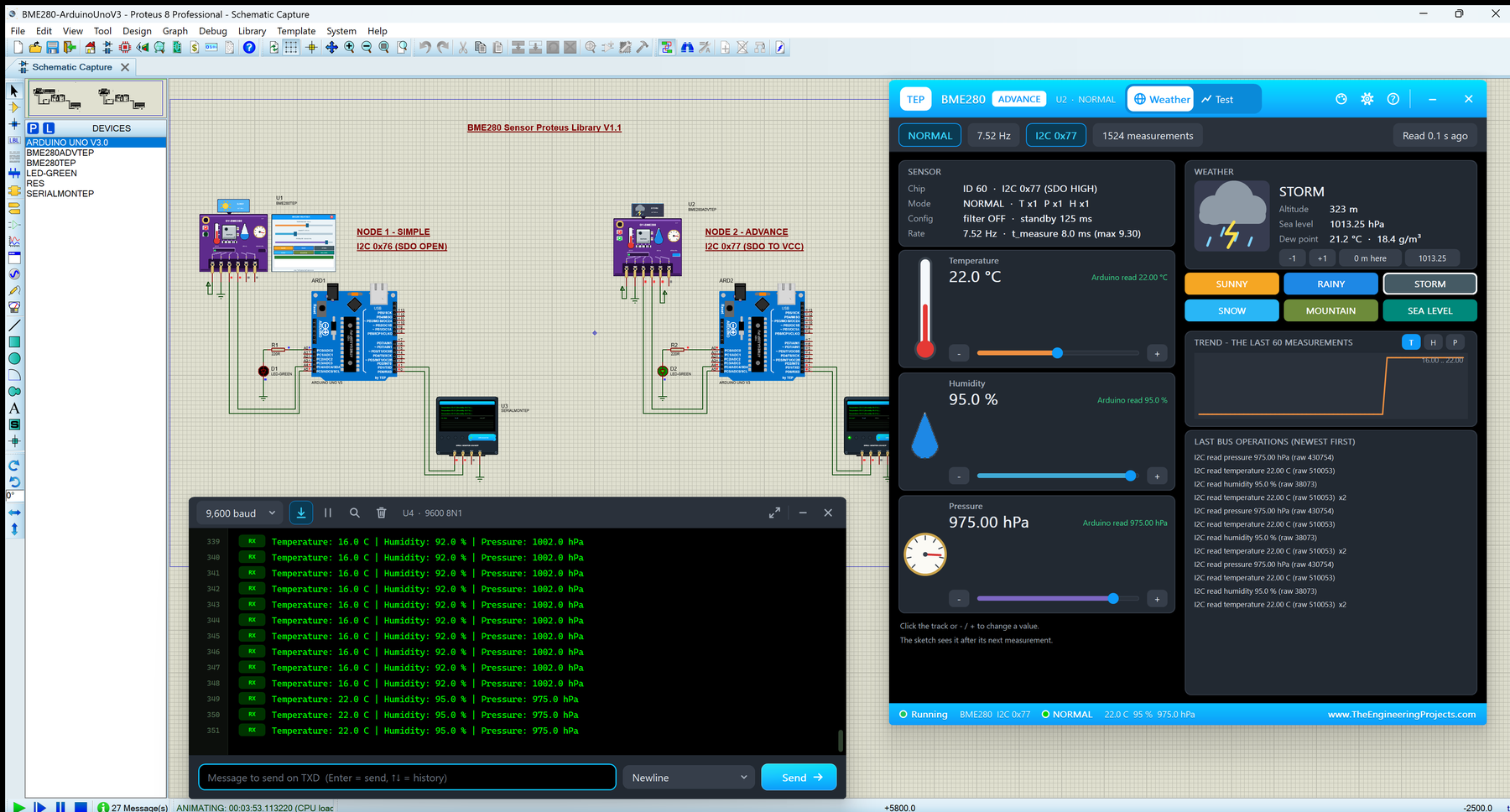Screen dimensions: 1510x812
Task: Open the Library menu
Action: pos(252,31)
